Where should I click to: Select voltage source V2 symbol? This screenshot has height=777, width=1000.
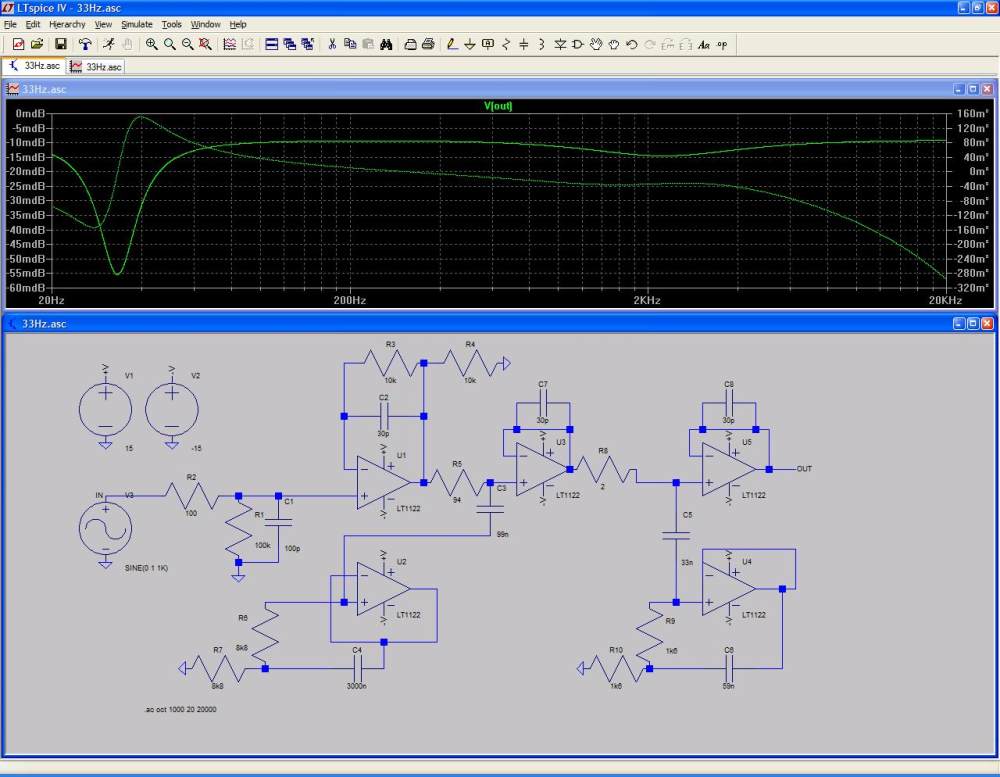172,409
